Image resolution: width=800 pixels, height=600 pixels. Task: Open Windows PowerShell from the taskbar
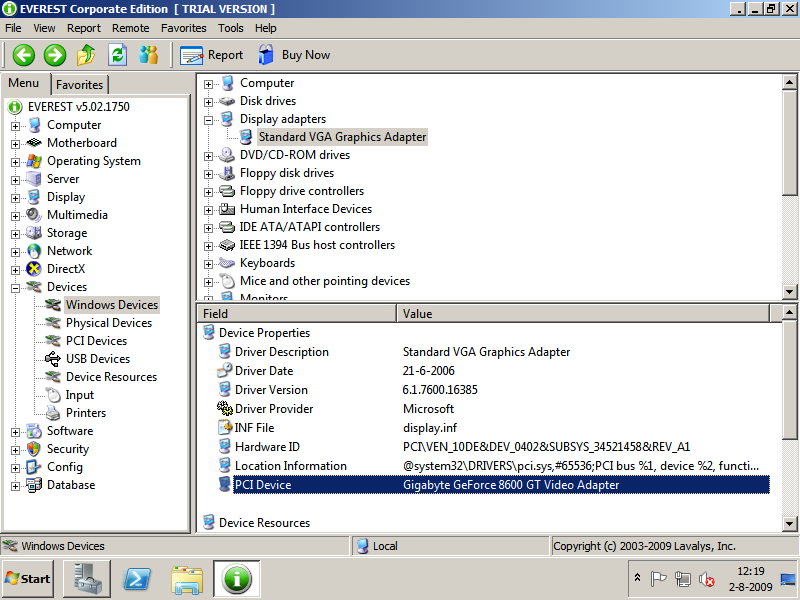pyautogui.click(x=137, y=579)
